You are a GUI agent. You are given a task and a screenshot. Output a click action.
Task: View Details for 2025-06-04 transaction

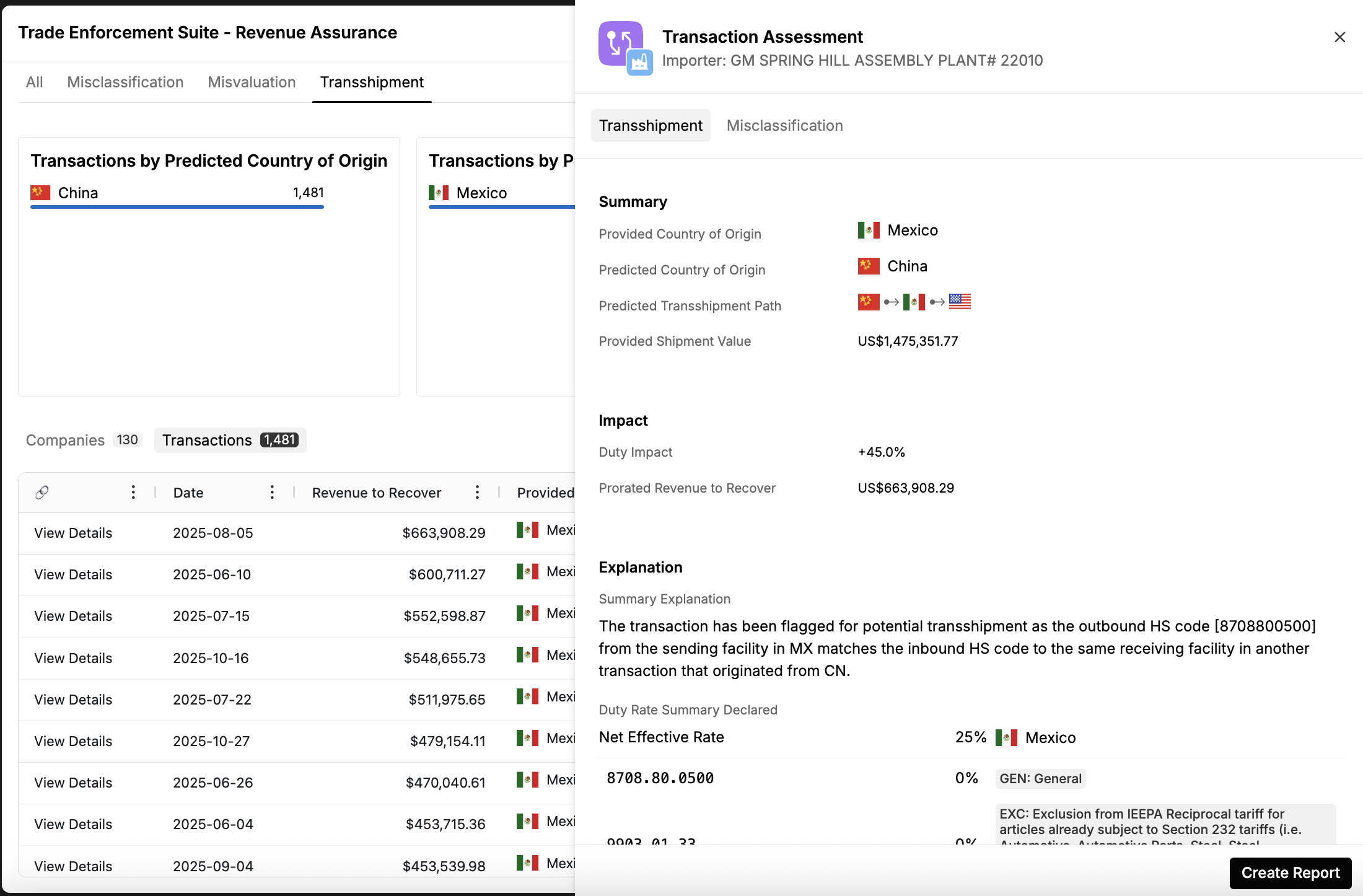click(x=73, y=824)
